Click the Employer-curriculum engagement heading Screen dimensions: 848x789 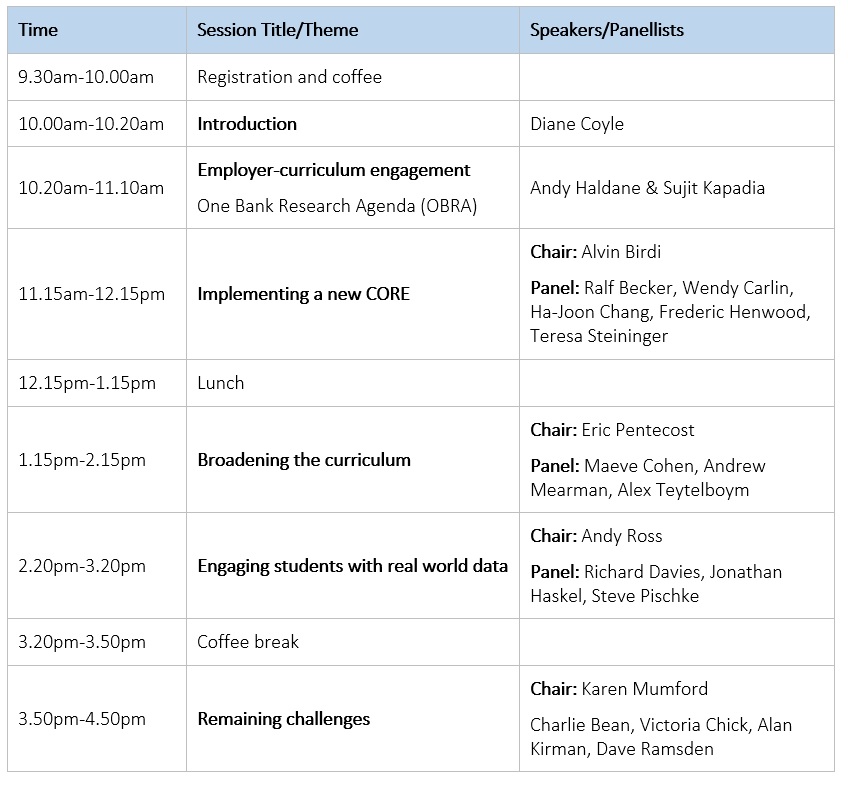[333, 170]
